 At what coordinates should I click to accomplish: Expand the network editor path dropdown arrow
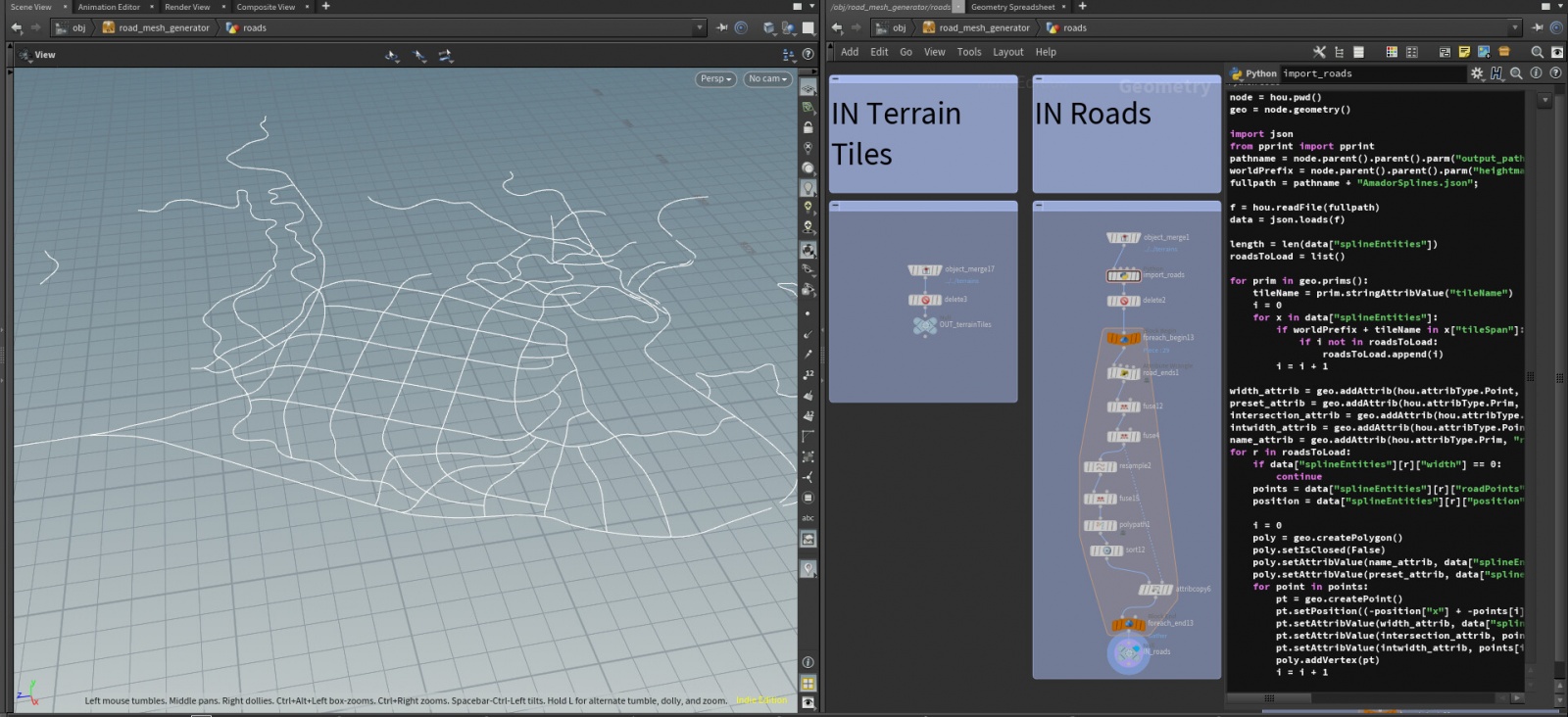pyautogui.click(x=1515, y=27)
